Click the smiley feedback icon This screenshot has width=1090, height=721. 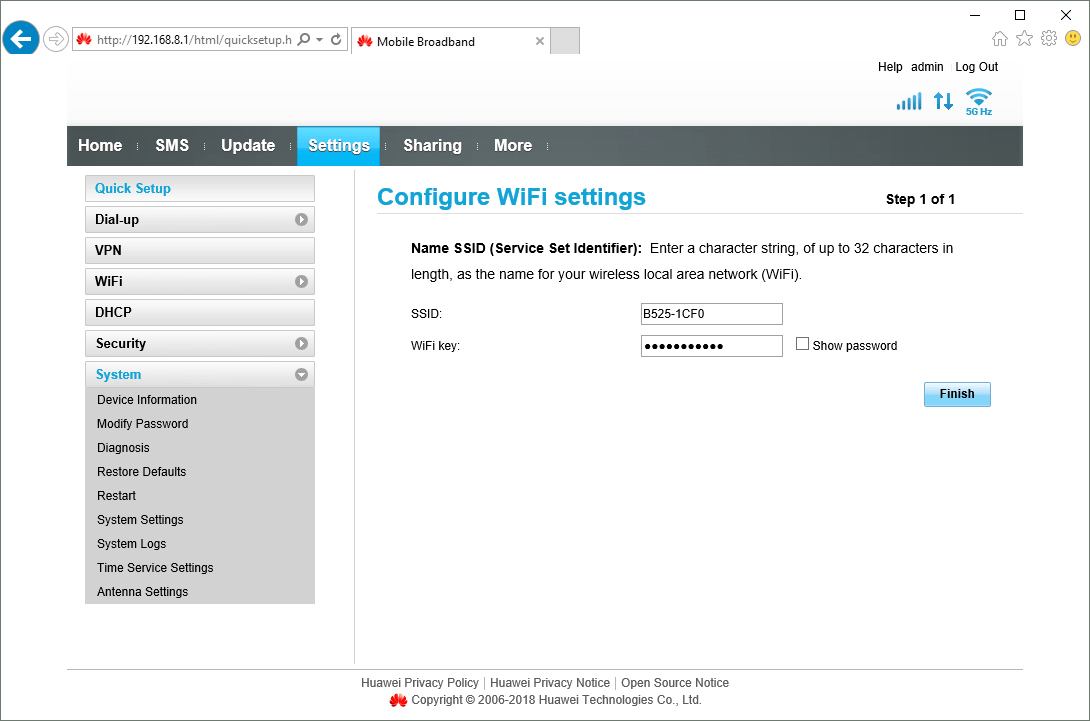1072,37
